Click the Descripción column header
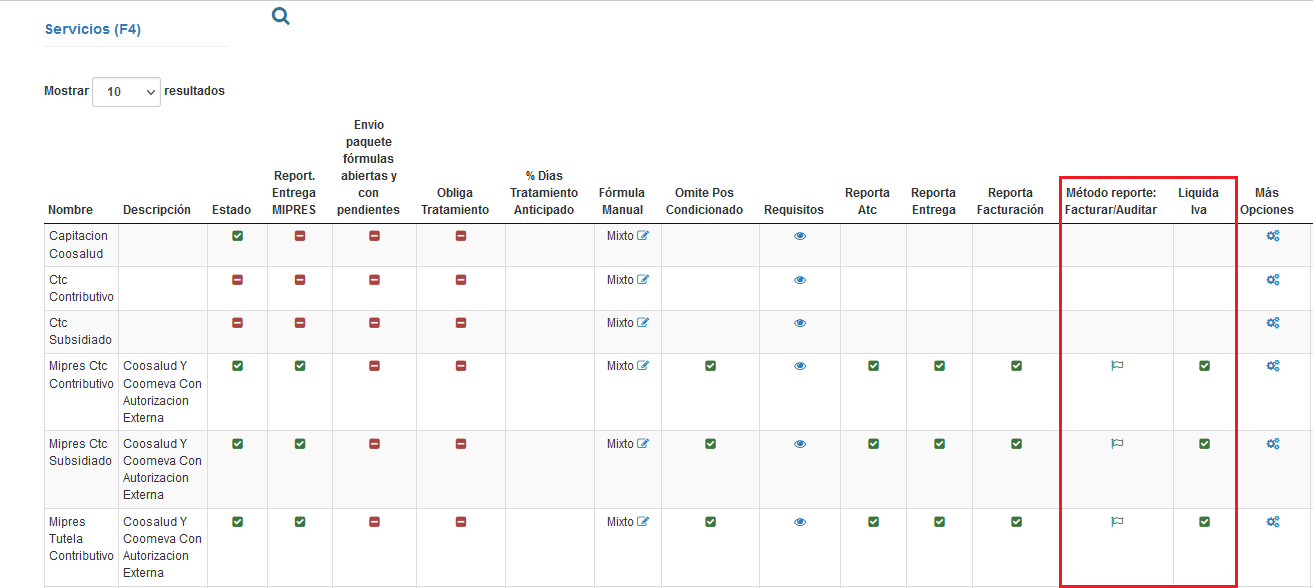Image resolution: width=1313 pixels, height=588 pixels. [157, 210]
